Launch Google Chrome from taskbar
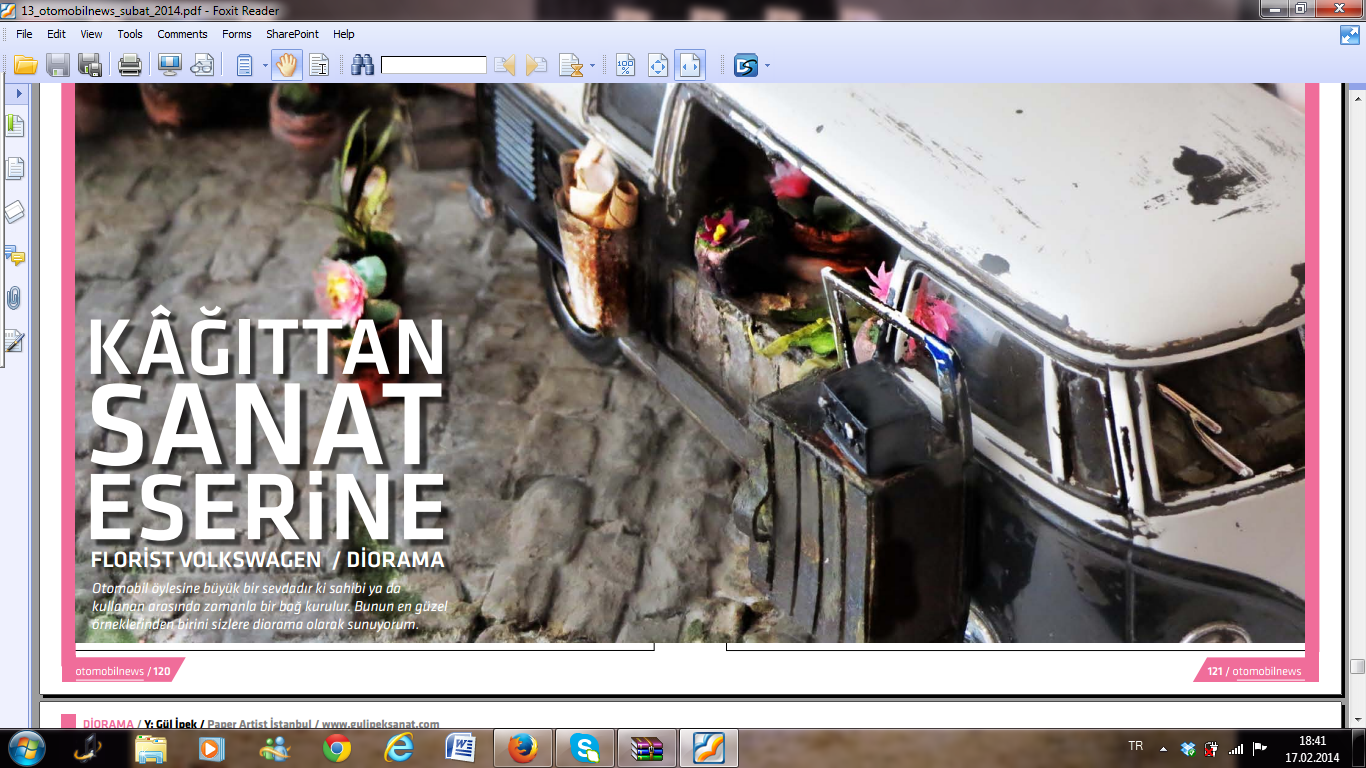 [337, 748]
